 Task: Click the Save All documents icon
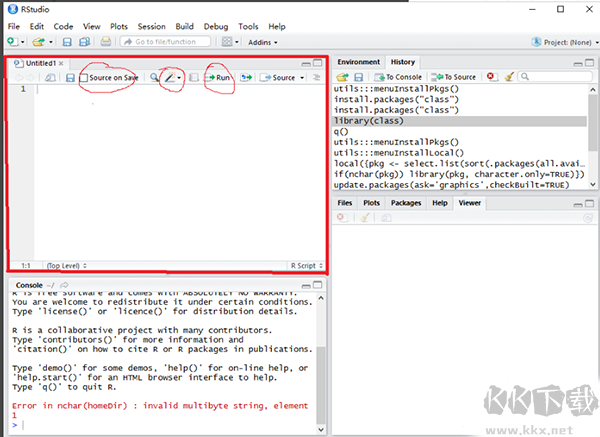84,42
